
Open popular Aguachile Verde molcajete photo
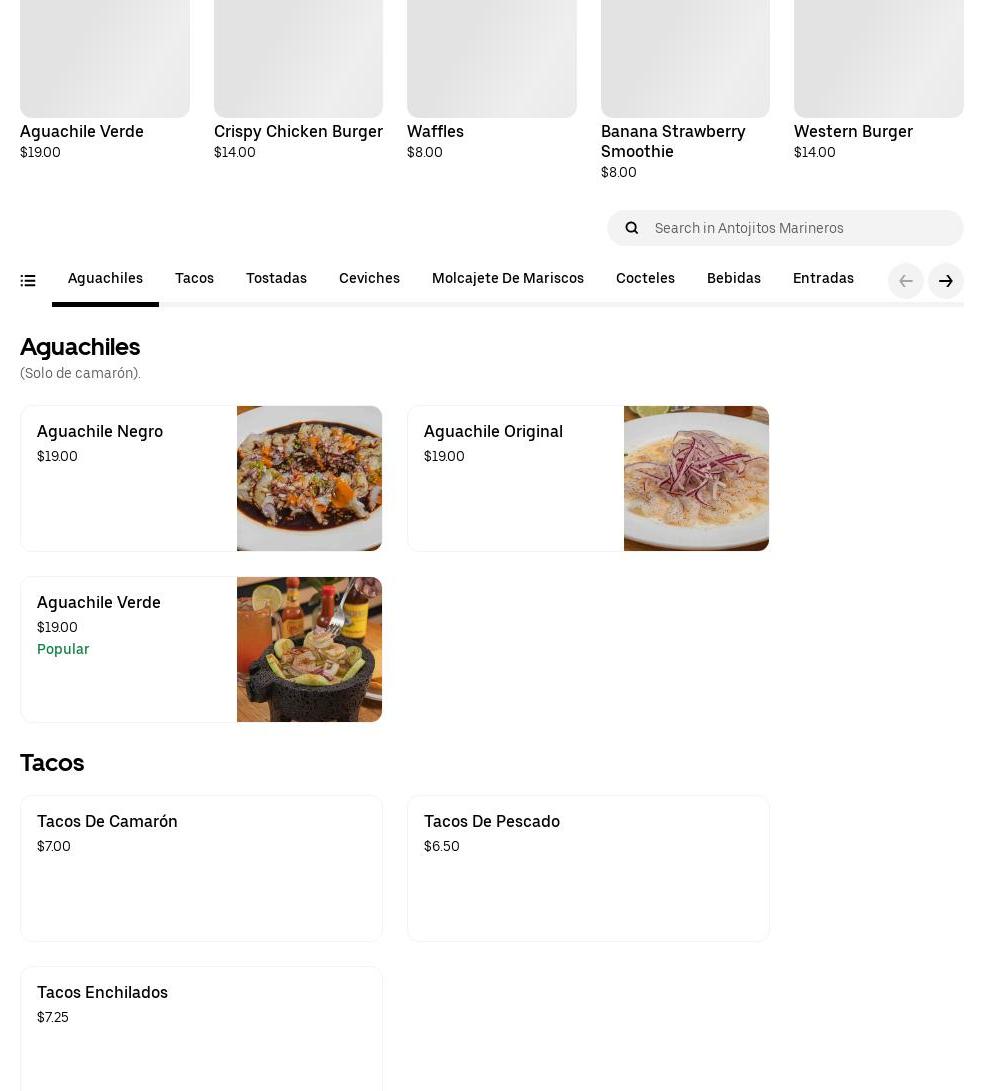[309, 649]
